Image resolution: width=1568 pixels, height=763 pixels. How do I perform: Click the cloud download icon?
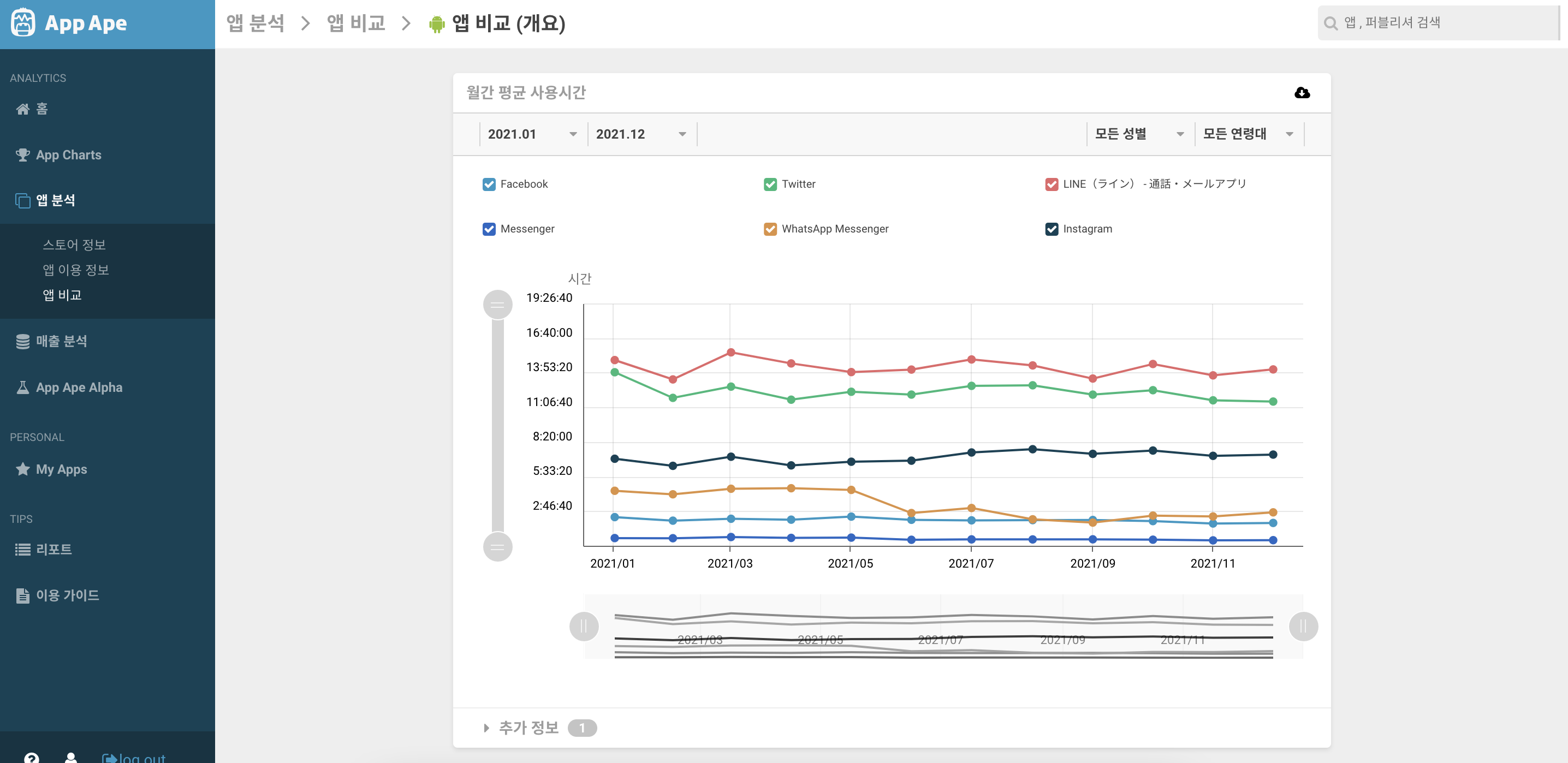(1302, 92)
